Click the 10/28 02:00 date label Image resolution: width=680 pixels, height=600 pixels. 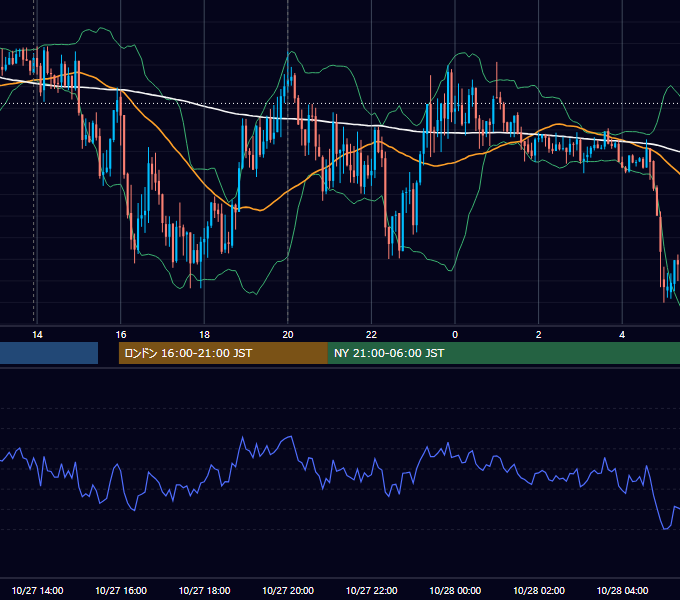[x=539, y=590]
